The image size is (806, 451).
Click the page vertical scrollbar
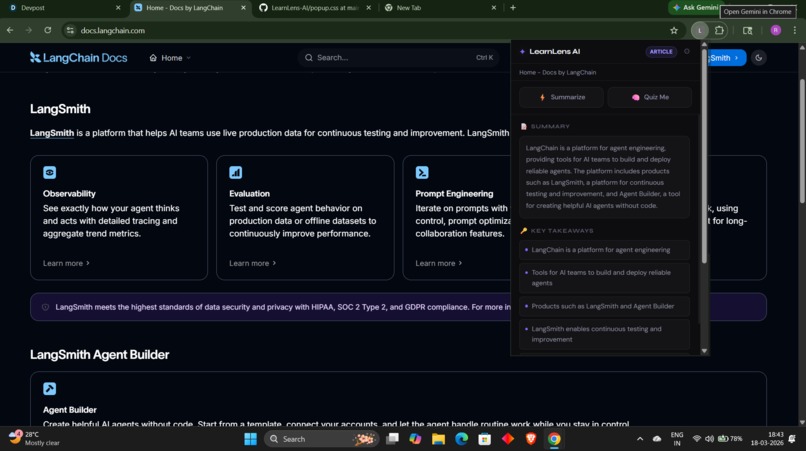[x=802, y=141]
